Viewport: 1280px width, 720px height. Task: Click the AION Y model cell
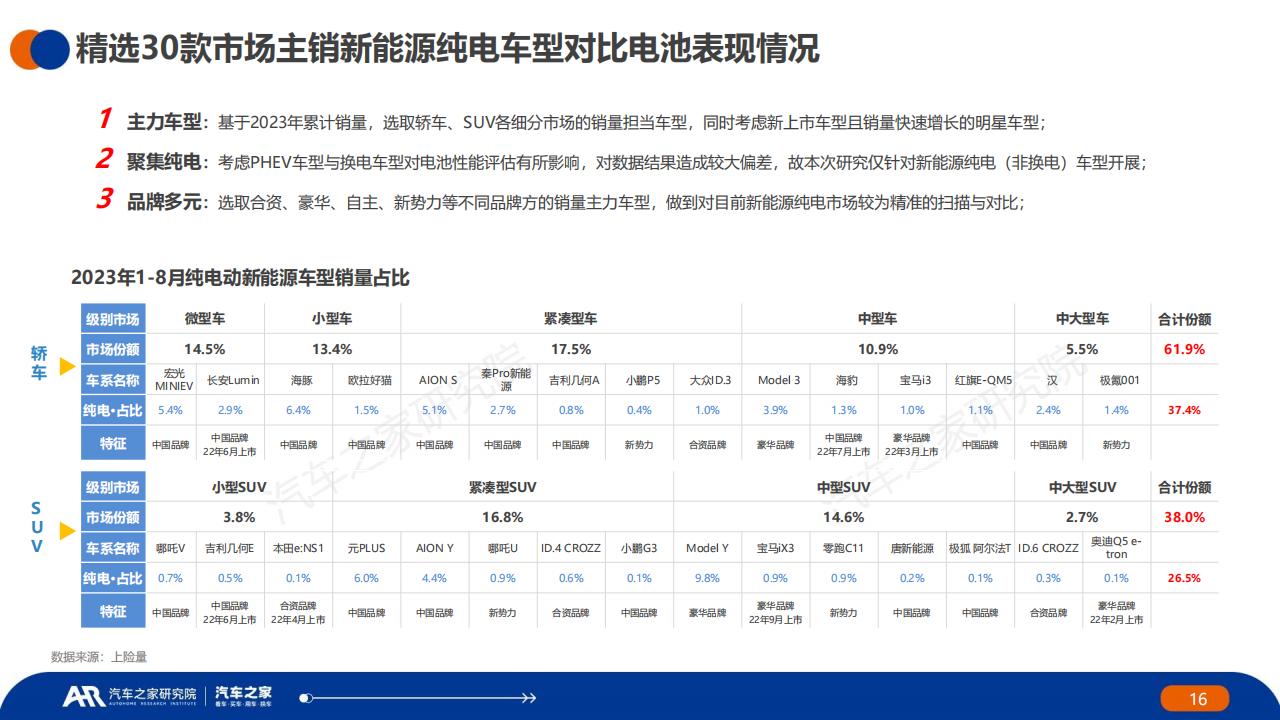point(435,548)
